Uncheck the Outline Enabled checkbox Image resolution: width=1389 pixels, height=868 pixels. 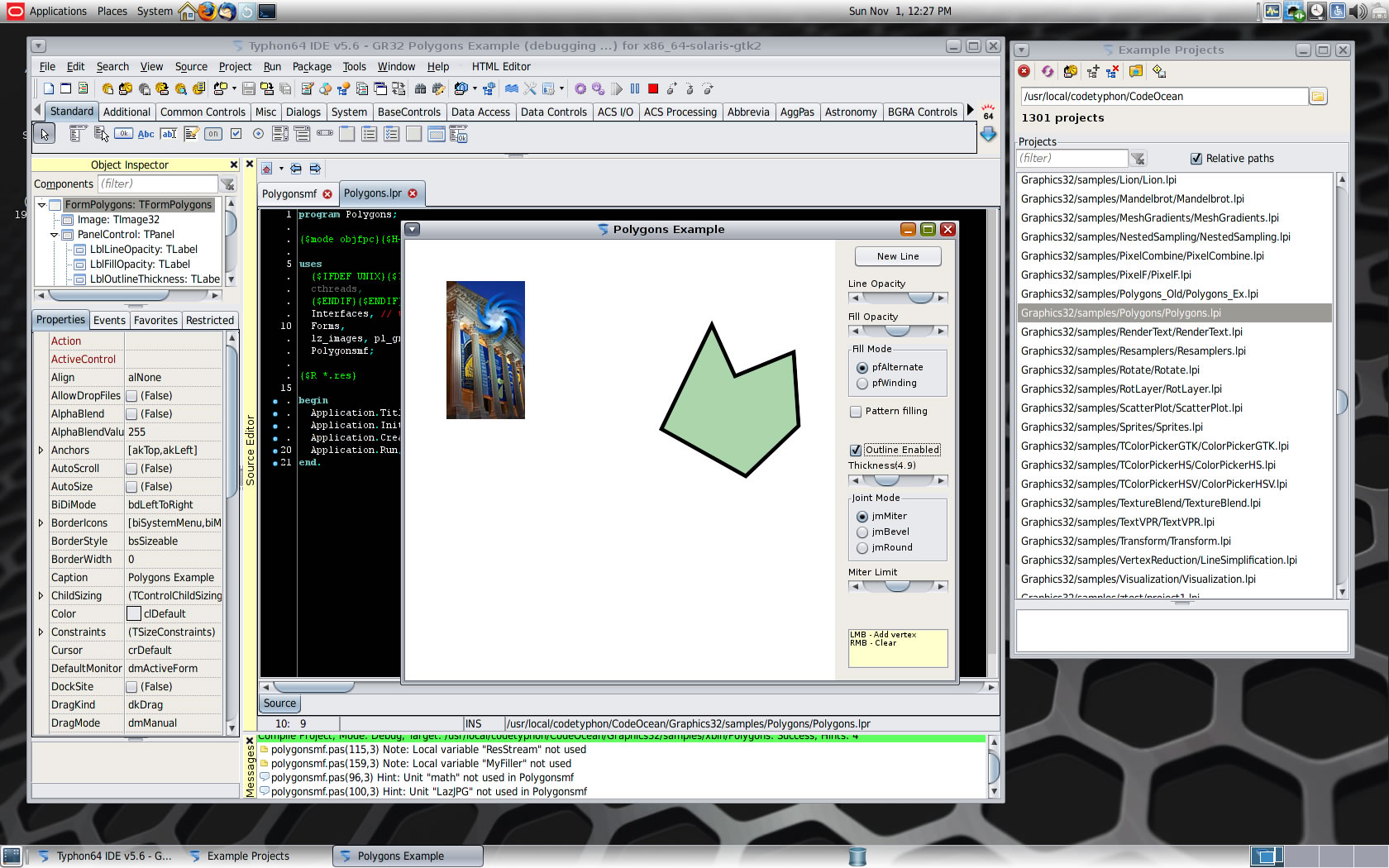pyautogui.click(x=856, y=451)
